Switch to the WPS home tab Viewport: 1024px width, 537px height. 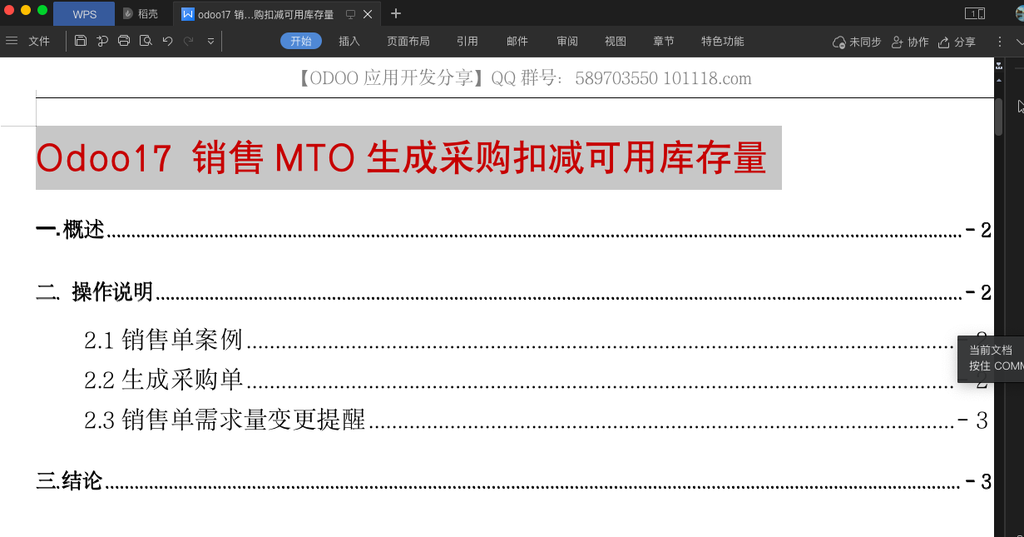coord(84,14)
